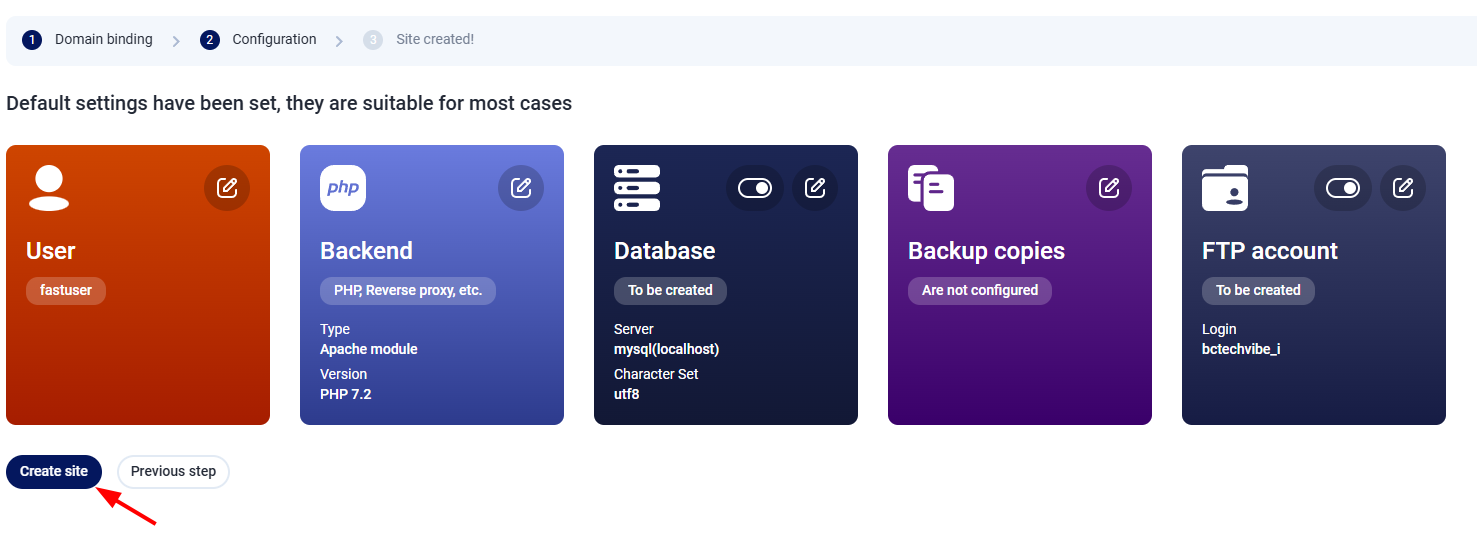
Task: Disable the FTP account toggle
Action: (1343, 188)
